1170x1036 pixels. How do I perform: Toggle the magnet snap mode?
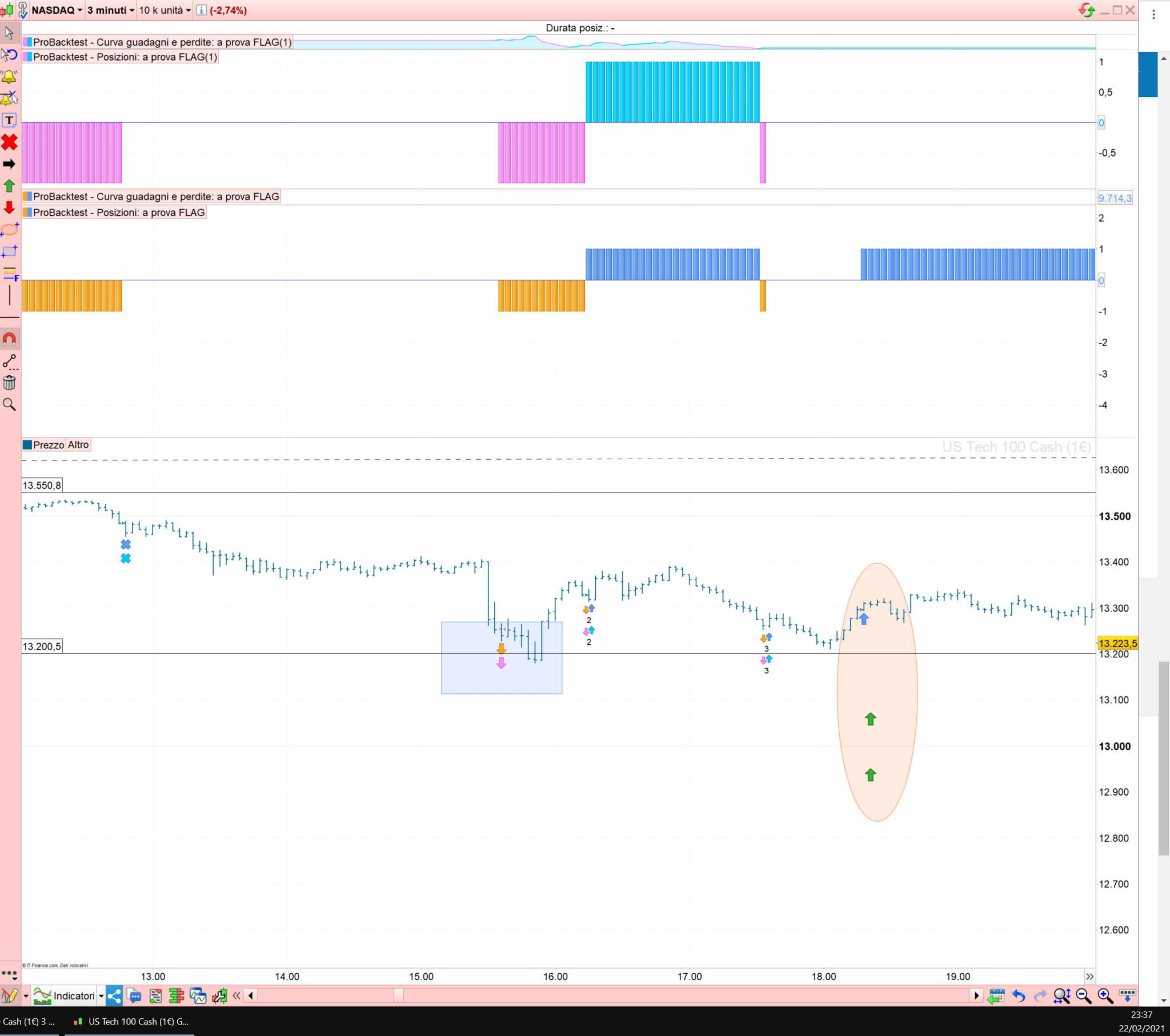[x=9, y=339]
